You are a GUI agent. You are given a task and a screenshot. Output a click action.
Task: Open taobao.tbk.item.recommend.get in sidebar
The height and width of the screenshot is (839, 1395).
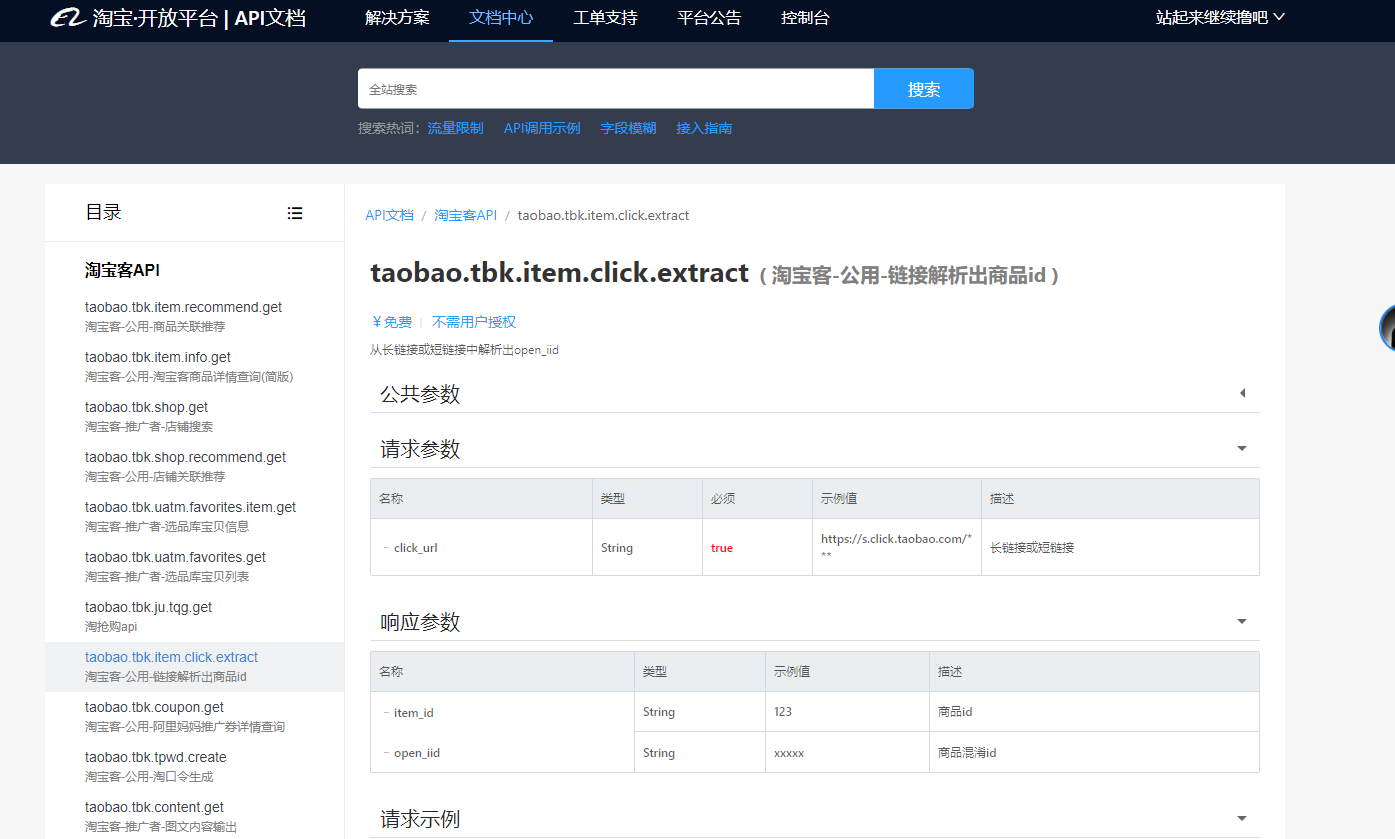tap(183, 307)
